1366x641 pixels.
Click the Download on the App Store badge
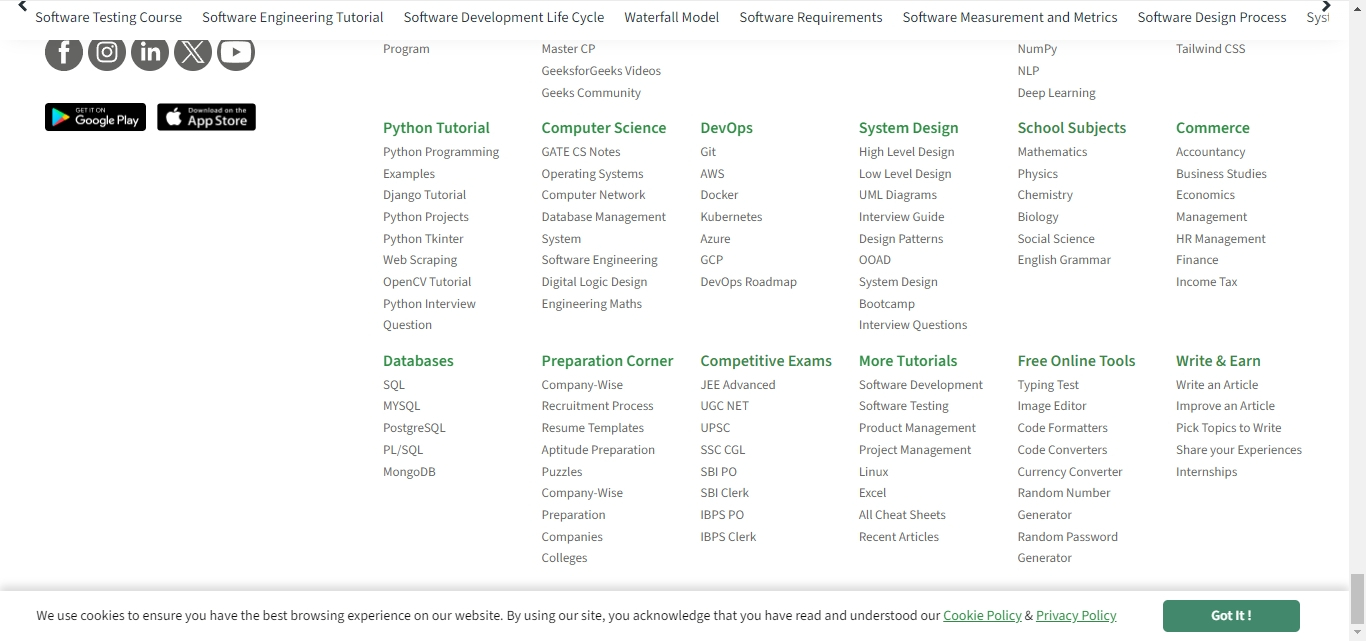point(206,117)
